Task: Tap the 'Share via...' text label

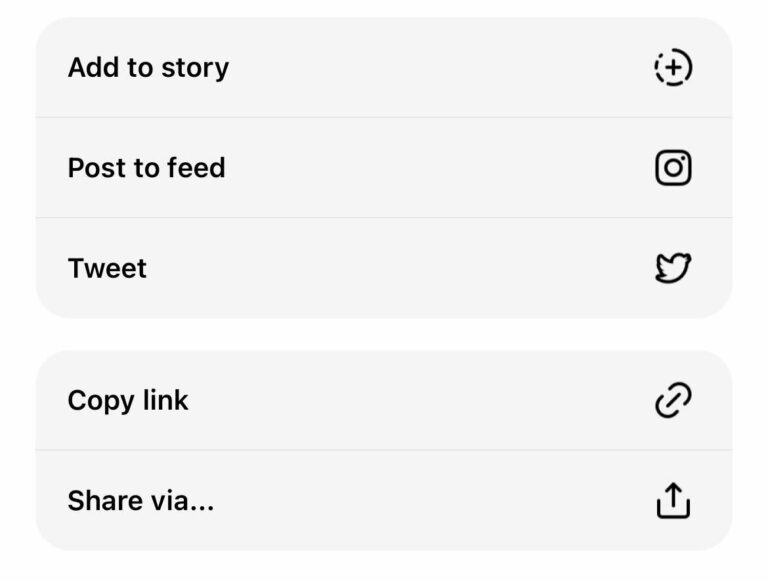Action: tap(141, 500)
